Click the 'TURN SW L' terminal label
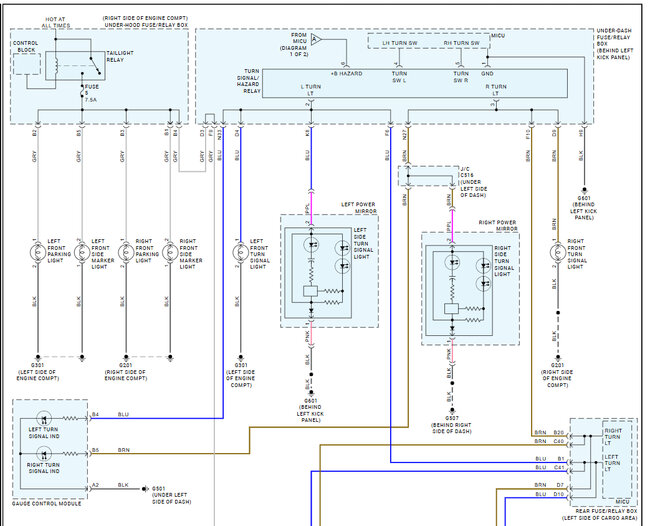This screenshot has height=526, width=650. (399, 77)
